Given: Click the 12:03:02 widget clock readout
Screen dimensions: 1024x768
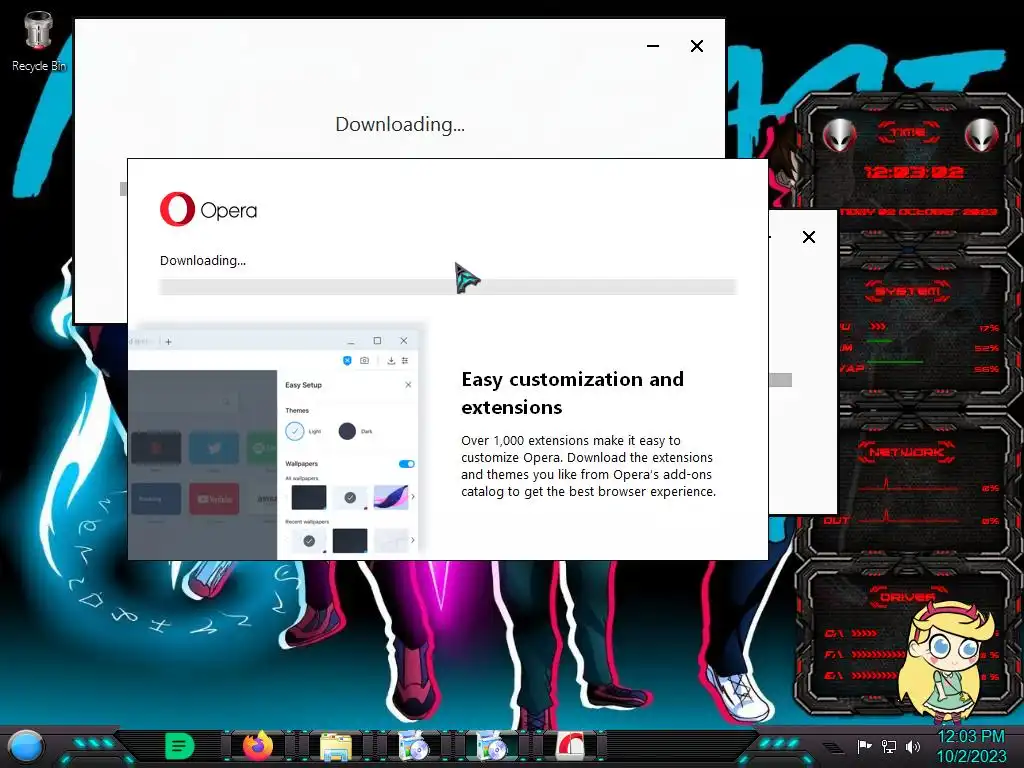Looking at the screenshot, I should (913, 172).
